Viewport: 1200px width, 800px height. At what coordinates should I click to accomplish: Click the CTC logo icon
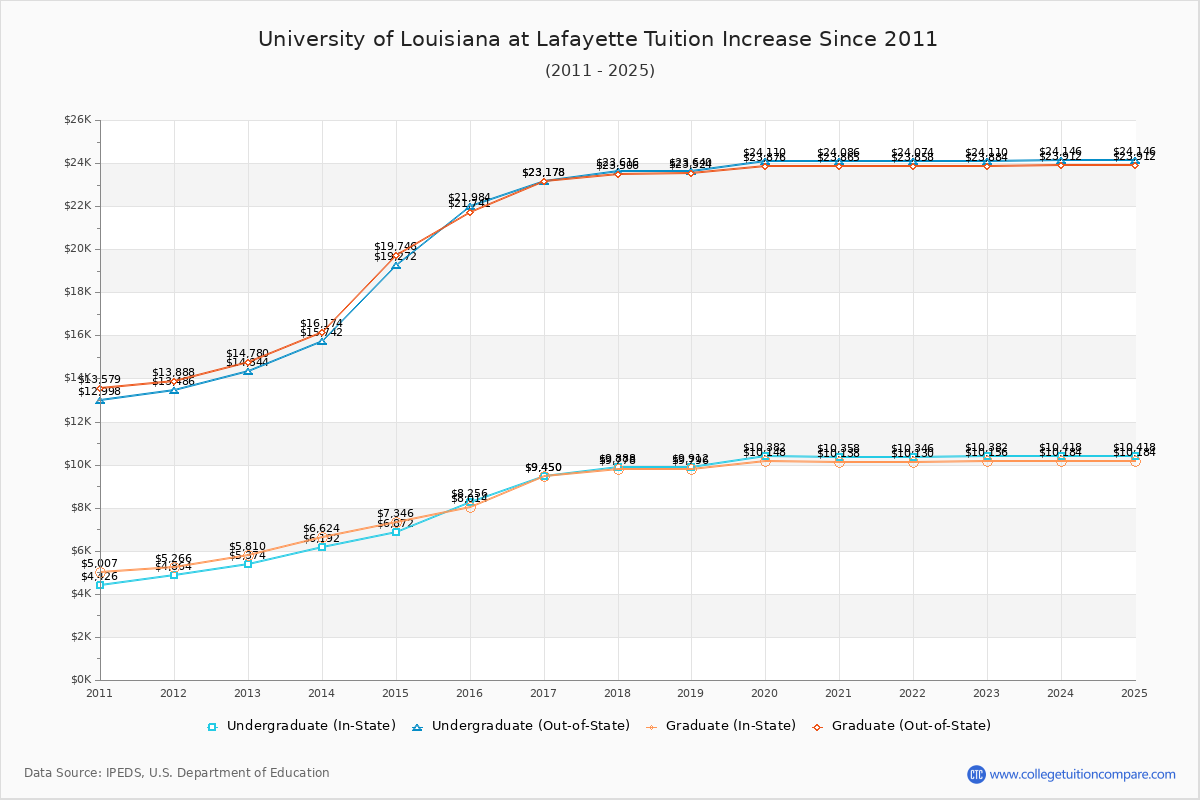pyautogui.click(x=976, y=774)
